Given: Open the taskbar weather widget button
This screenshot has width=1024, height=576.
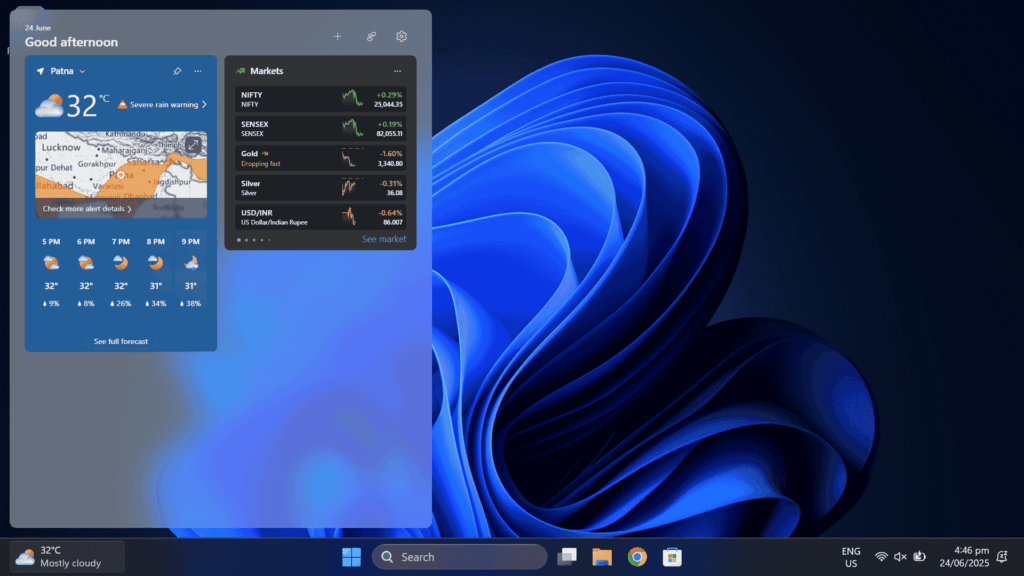Looking at the screenshot, I should (67, 557).
